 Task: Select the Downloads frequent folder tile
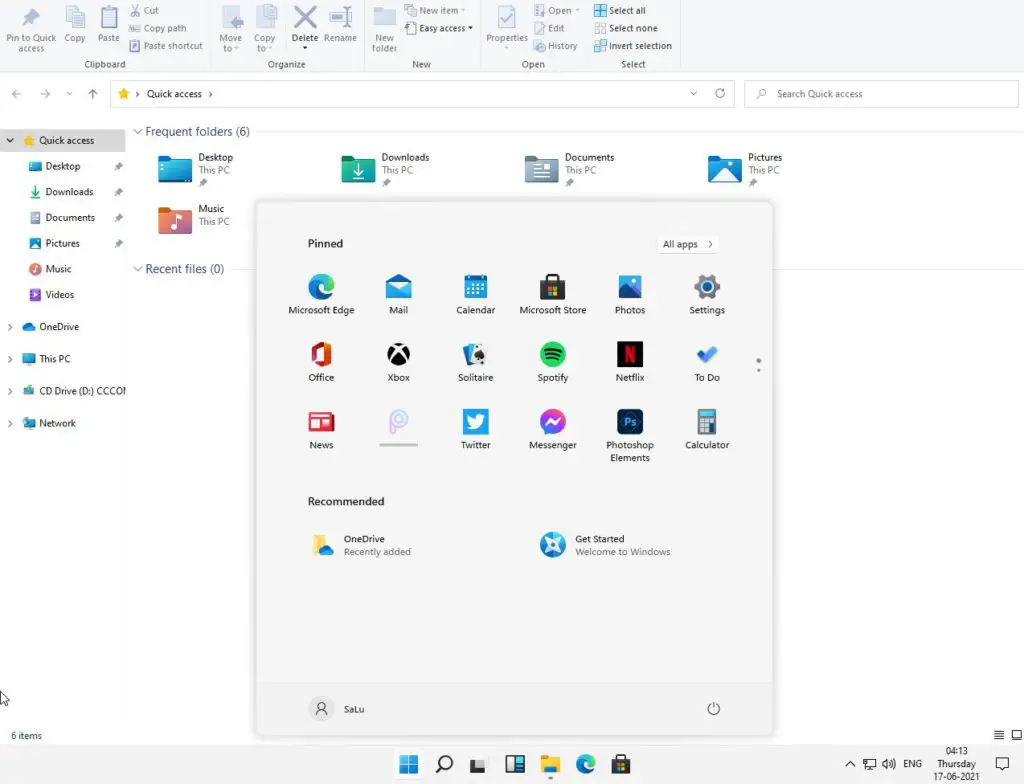click(x=385, y=169)
